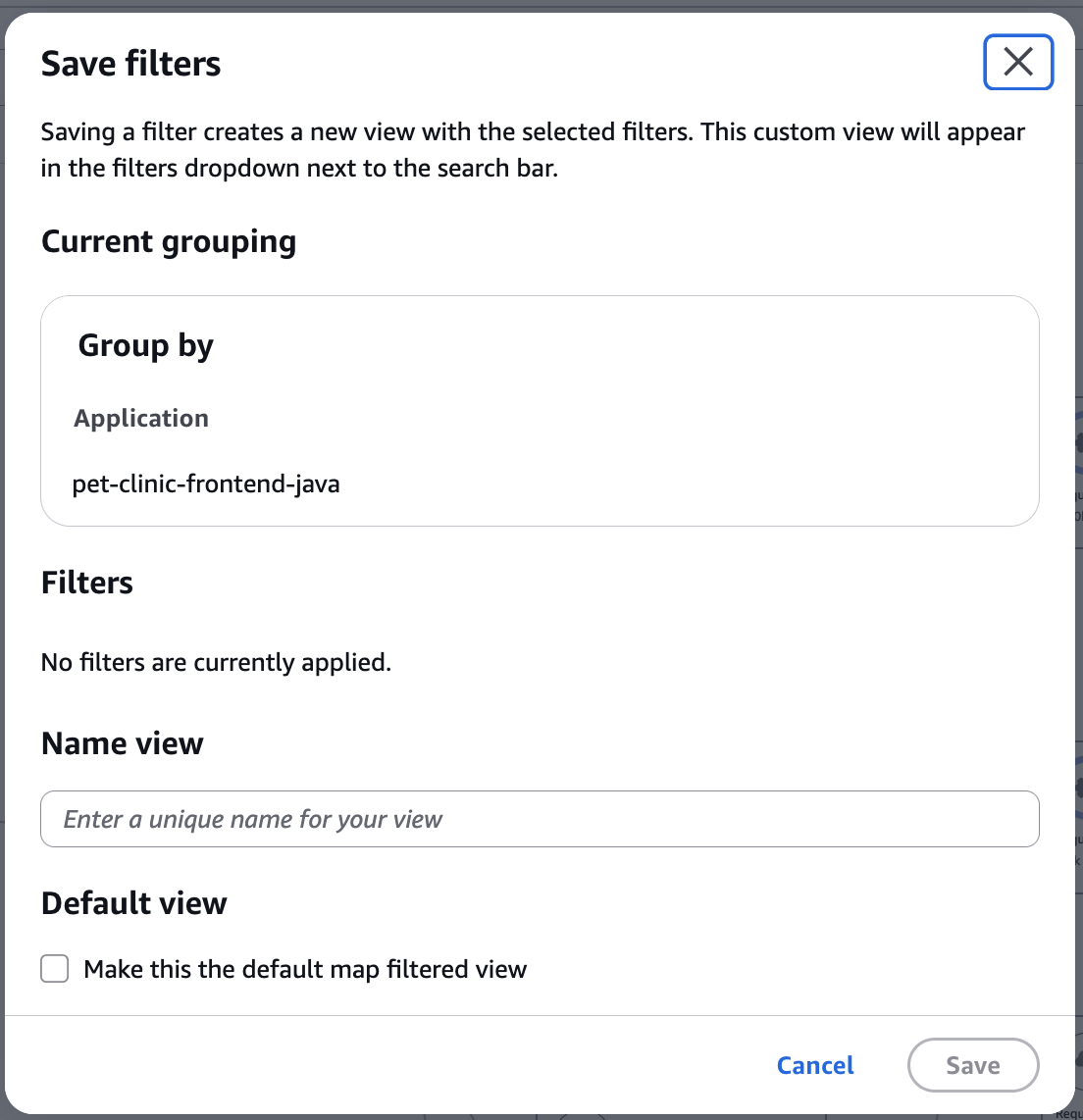The width and height of the screenshot is (1083, 1120).
Task: Click the Current grouping section heading
Action: pyautogui.click(x=168, y=241)
